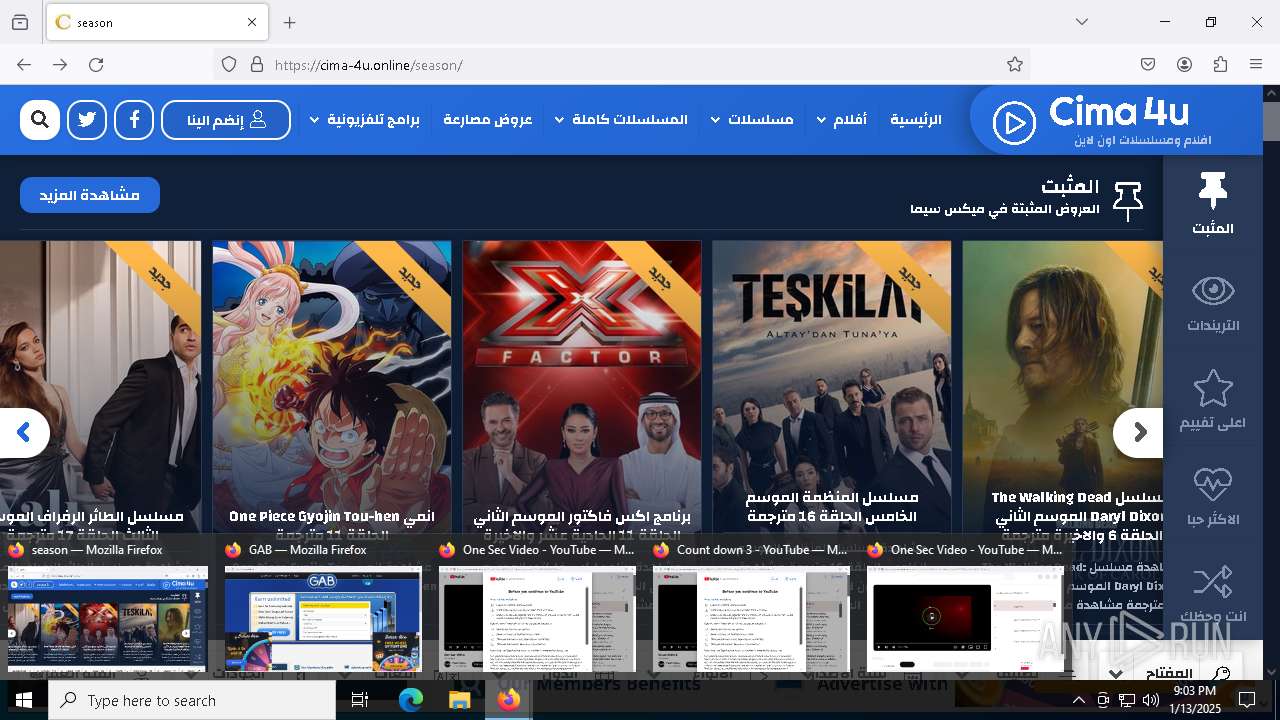
Task: Switch to GAB Firefox window preview
Action: click(x=323, y=607)
